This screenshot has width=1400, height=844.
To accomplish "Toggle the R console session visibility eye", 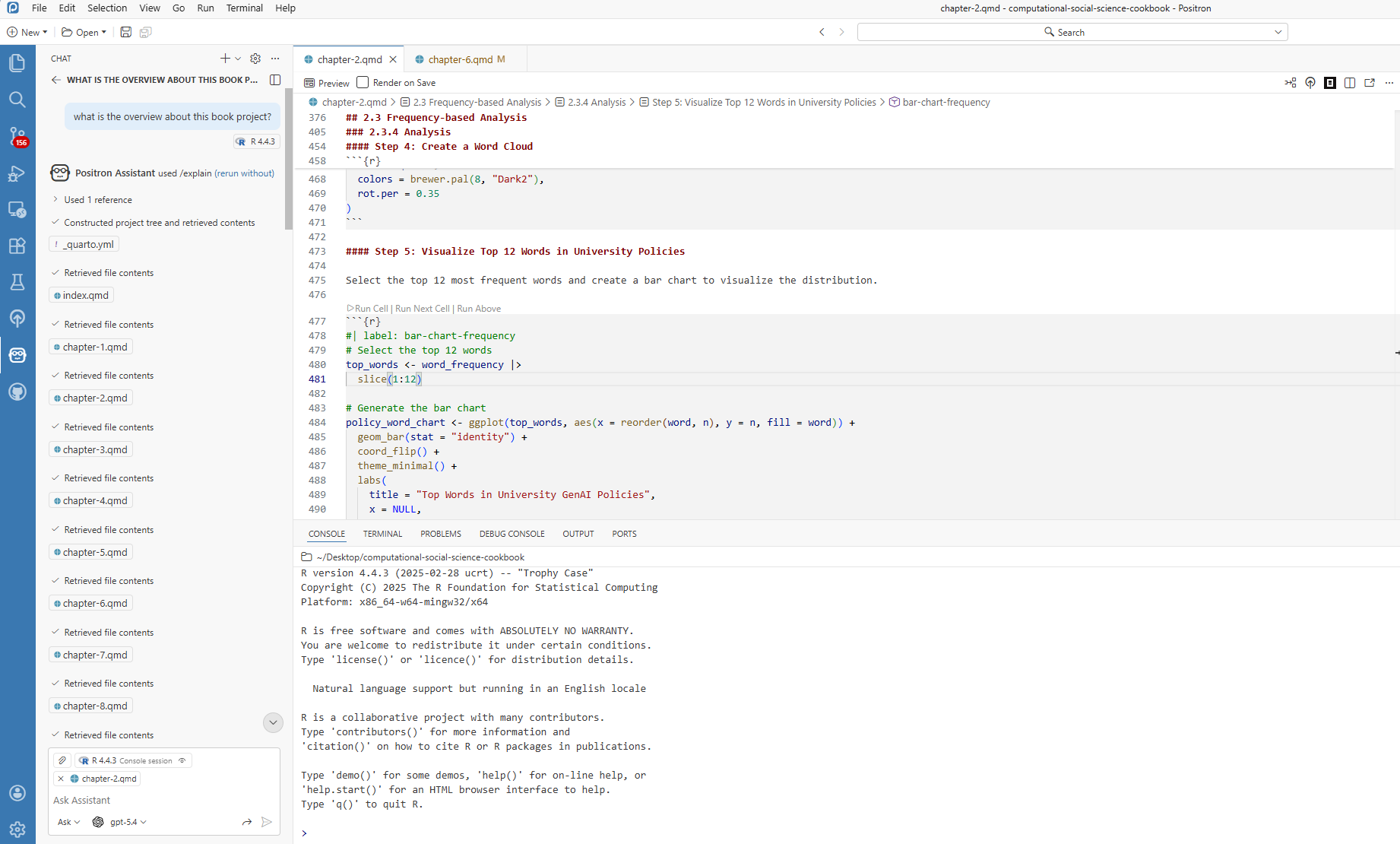I will [182, 760].
